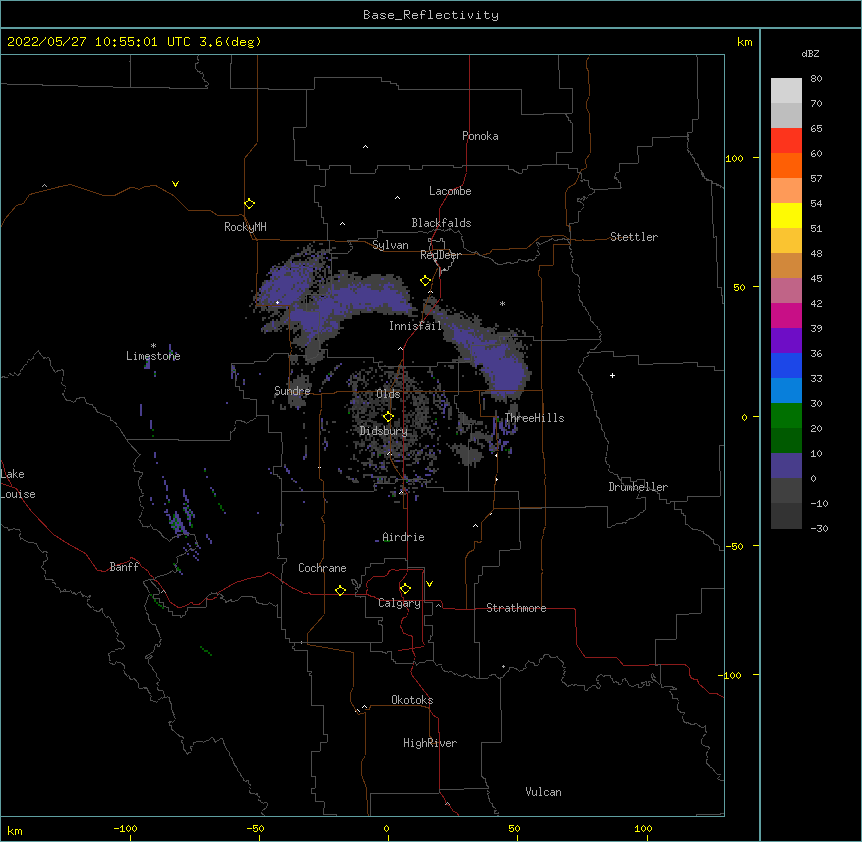Click the Cochrane town label
The width and height of the screenshot is (862, 842).
click(322, 568)
